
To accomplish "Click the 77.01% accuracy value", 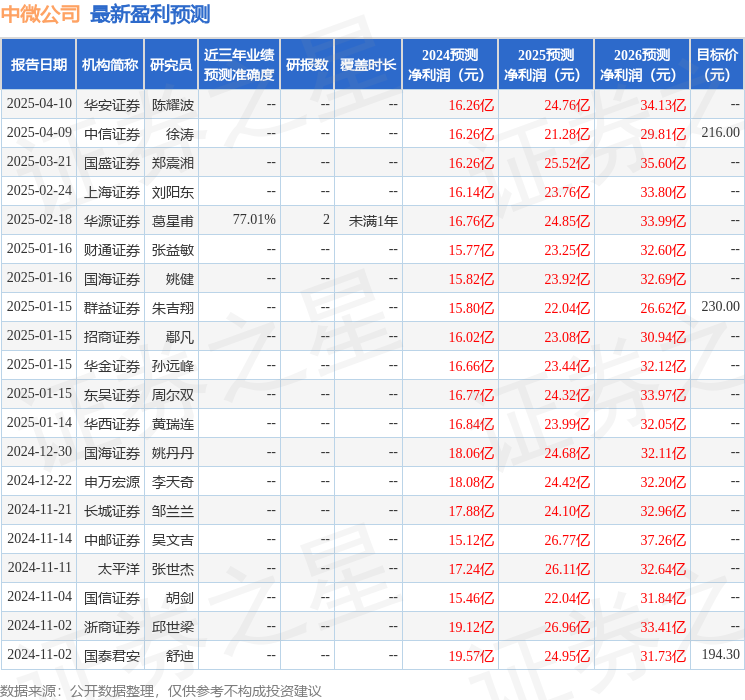I will tap(254, 220).
